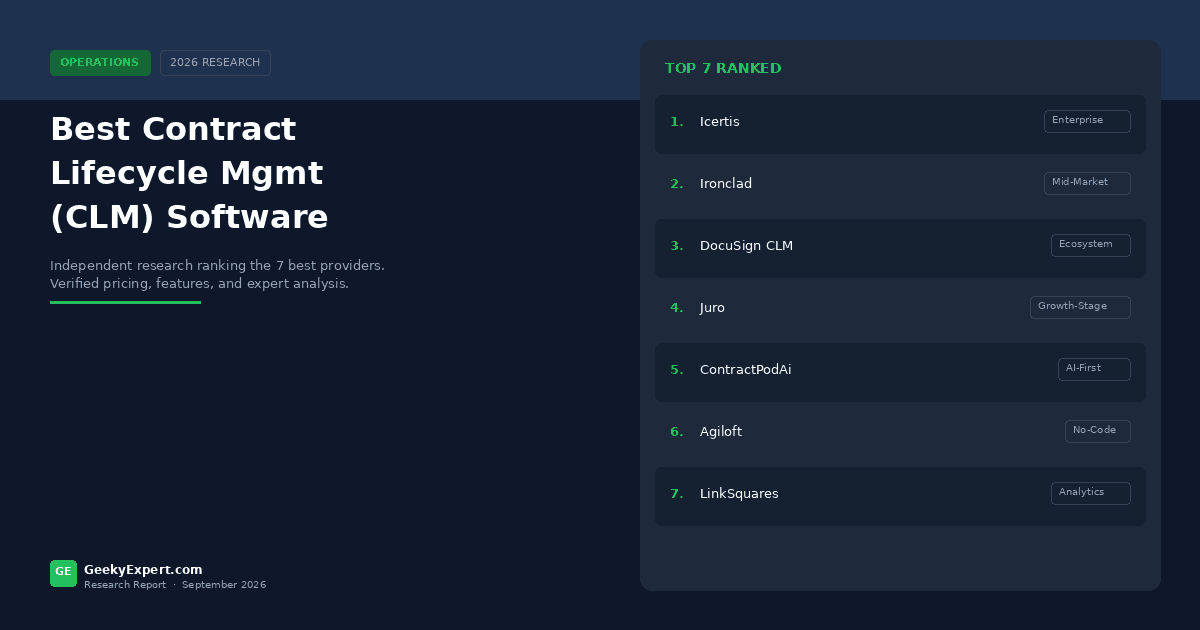
Task: Click the AI-First tag
Action: [x=1094, y=369]
